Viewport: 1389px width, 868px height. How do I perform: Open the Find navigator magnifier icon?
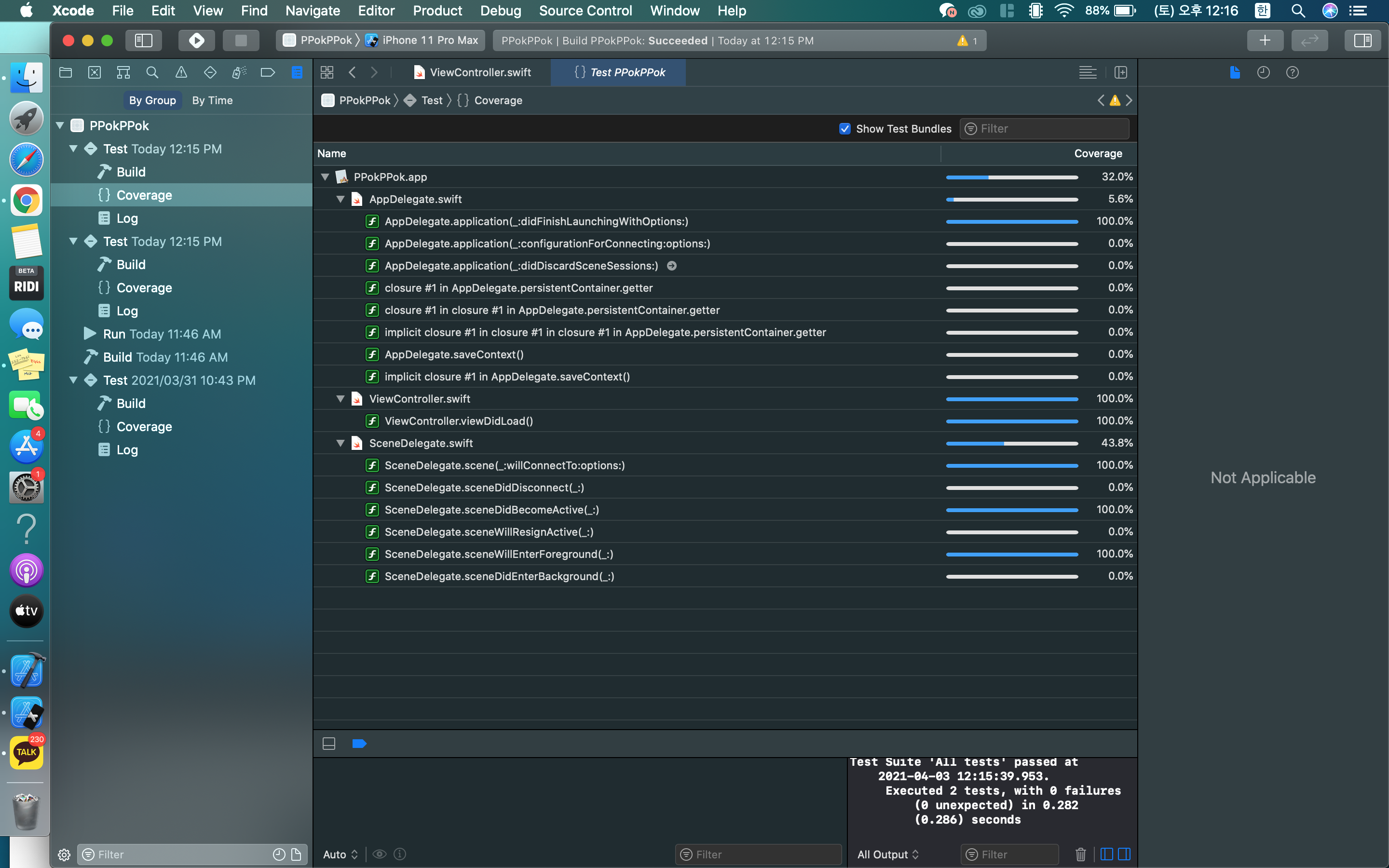152,72
